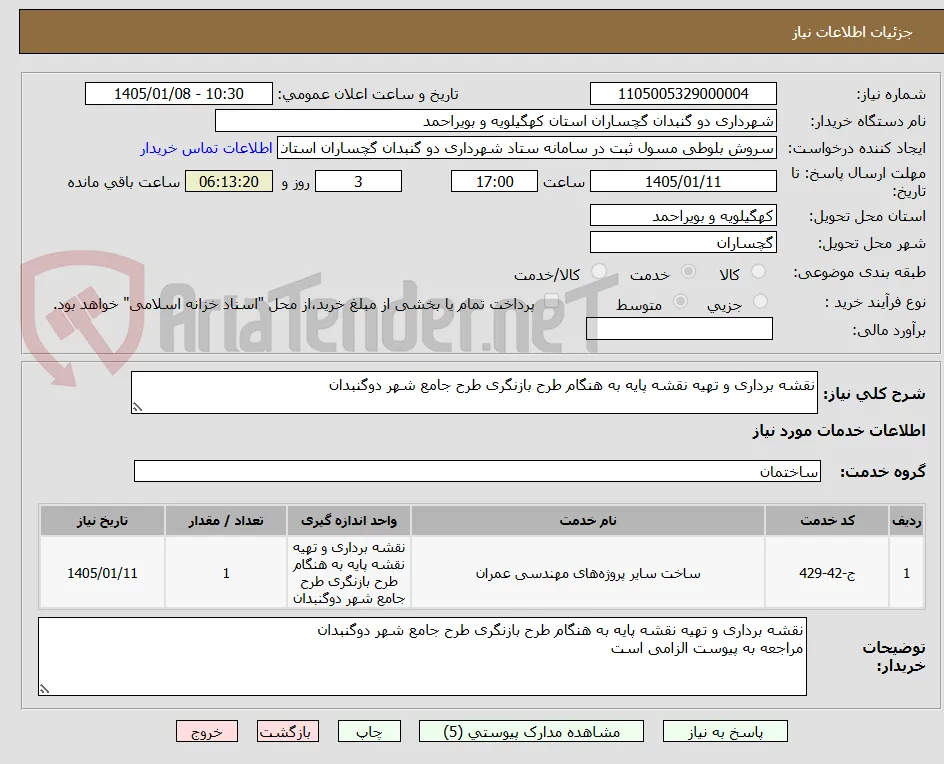Select the 'جزیی' purchase type radio
Viewport: 944px width, 764px height.
(760, 301)
